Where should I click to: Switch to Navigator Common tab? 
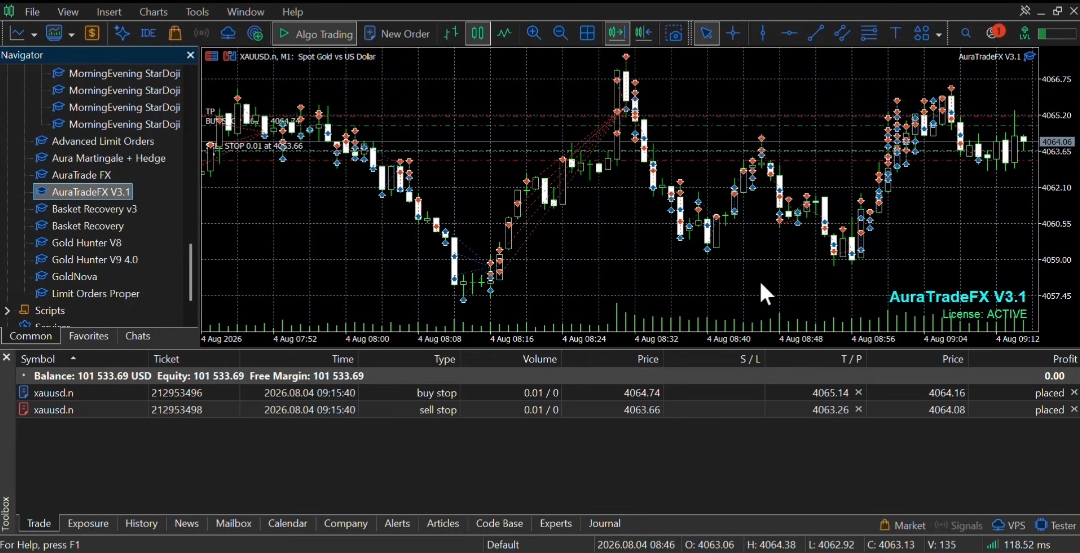[x=30, y=336]
